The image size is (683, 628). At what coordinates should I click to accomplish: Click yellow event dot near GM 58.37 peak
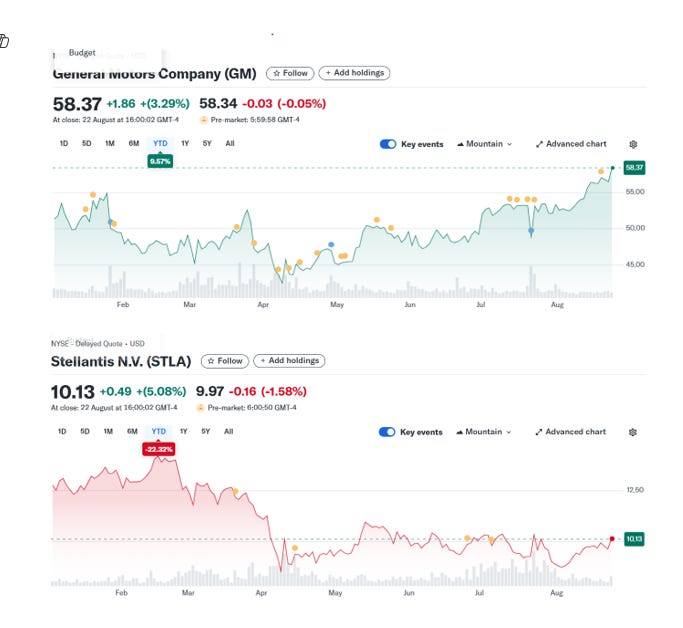pos(601,172)
